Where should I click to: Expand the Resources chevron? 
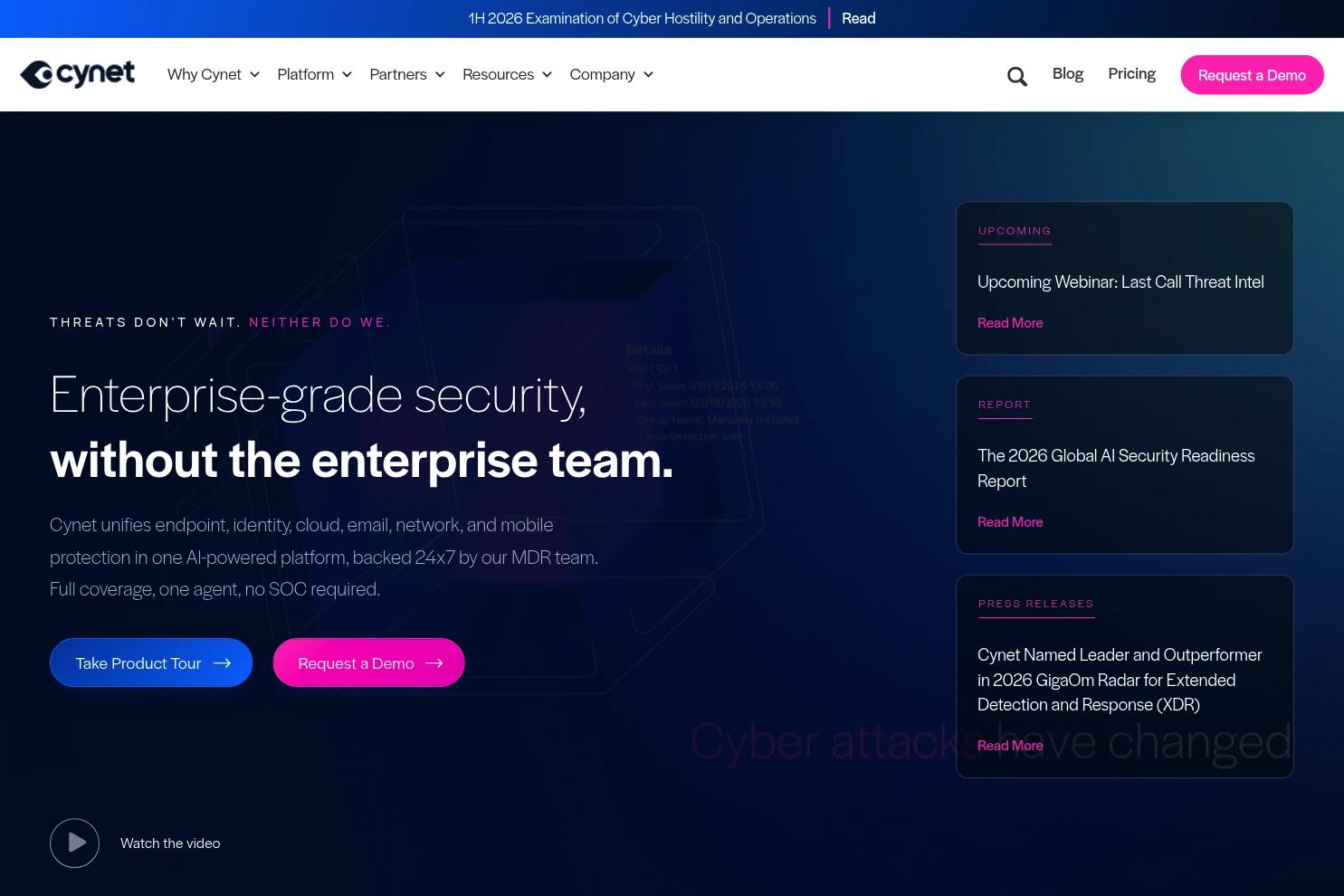click(547, 75)
